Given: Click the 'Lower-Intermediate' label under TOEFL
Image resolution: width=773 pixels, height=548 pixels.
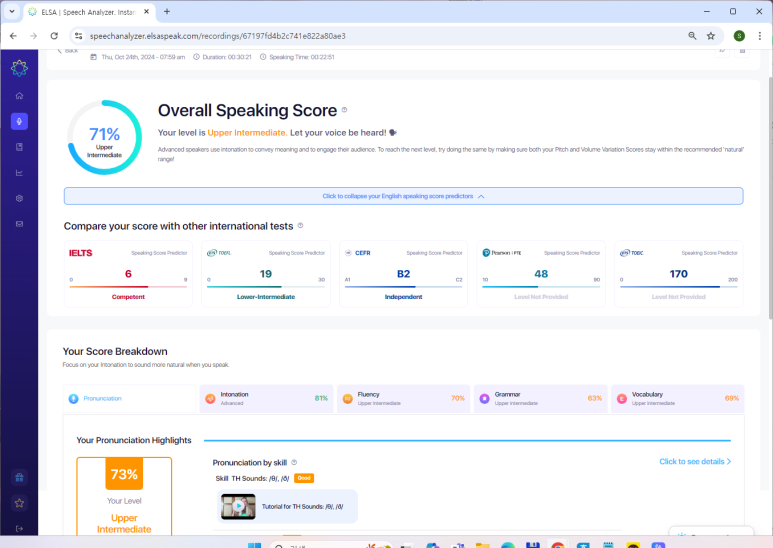Looking at the screenshot, I should point(266,297).
